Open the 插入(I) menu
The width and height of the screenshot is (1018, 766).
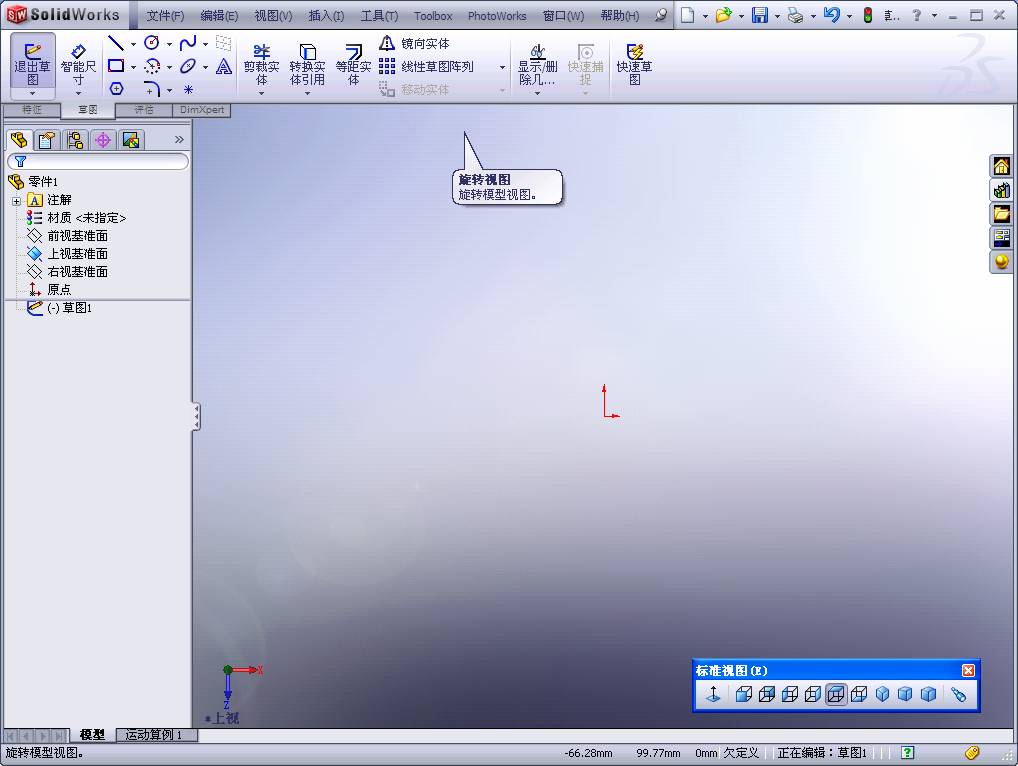click(x=326, y=16)
